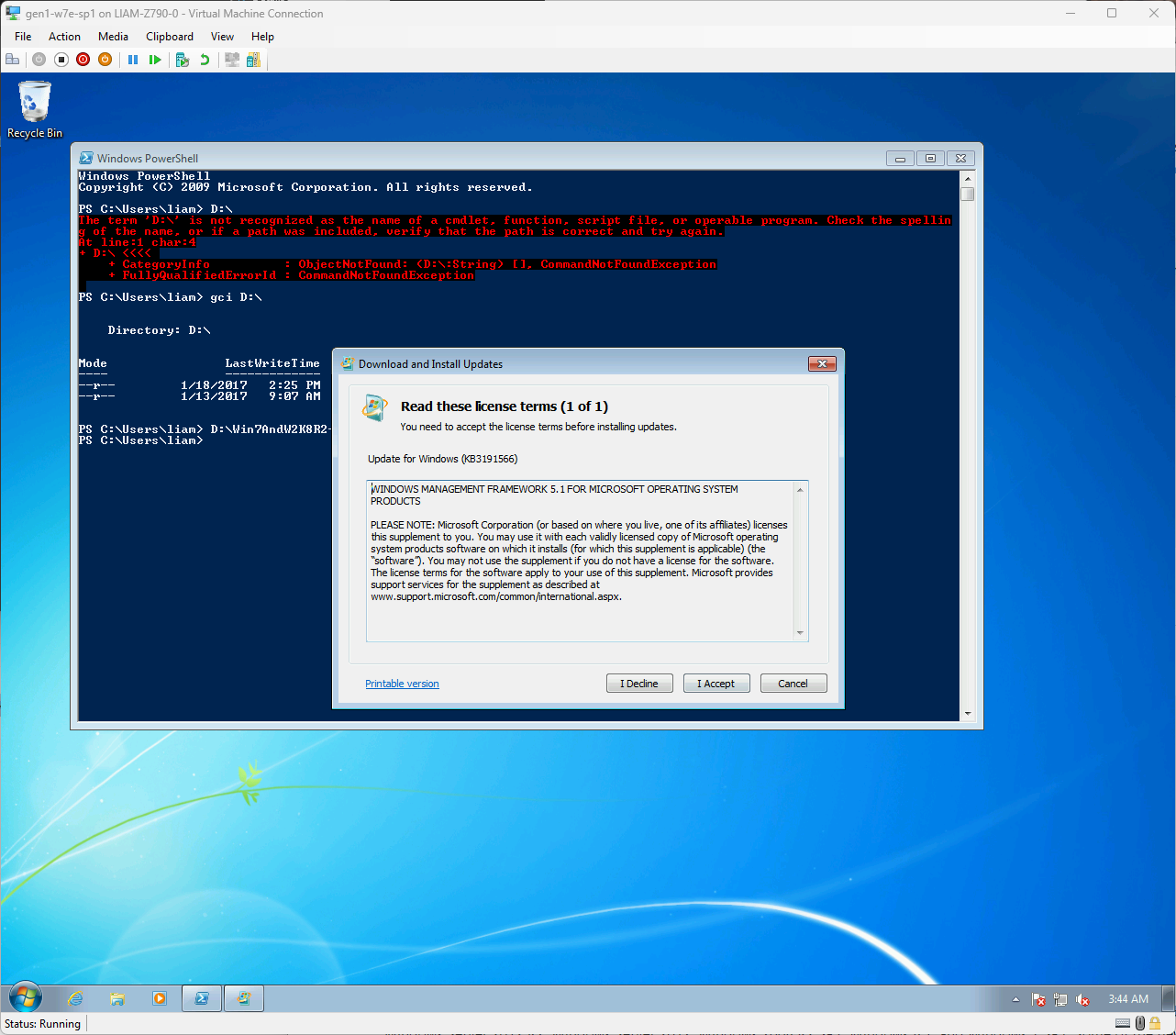Open the File menu

pyautogui.click(x=23, y=37)
